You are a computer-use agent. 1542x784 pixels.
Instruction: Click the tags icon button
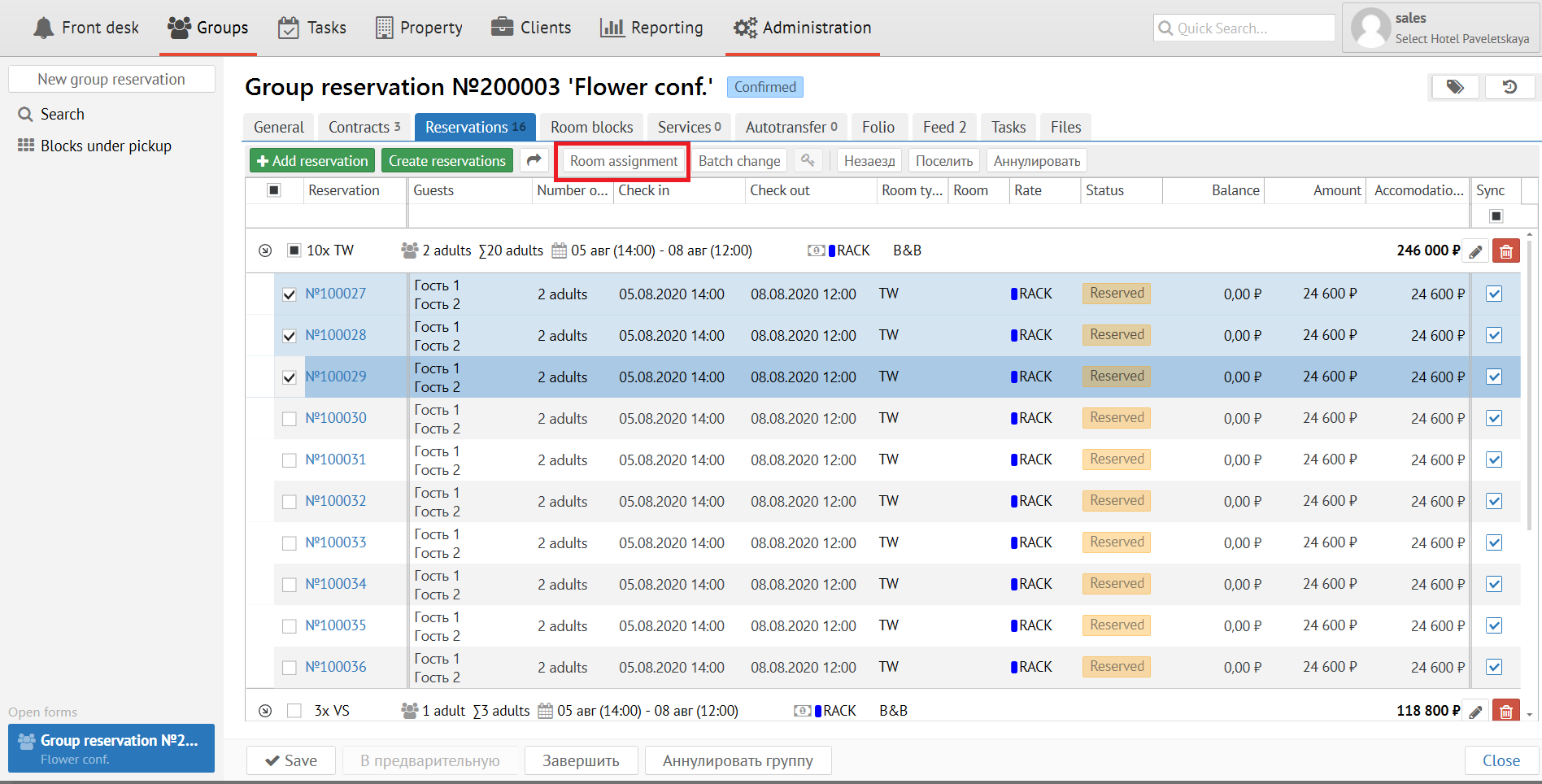1455,87
